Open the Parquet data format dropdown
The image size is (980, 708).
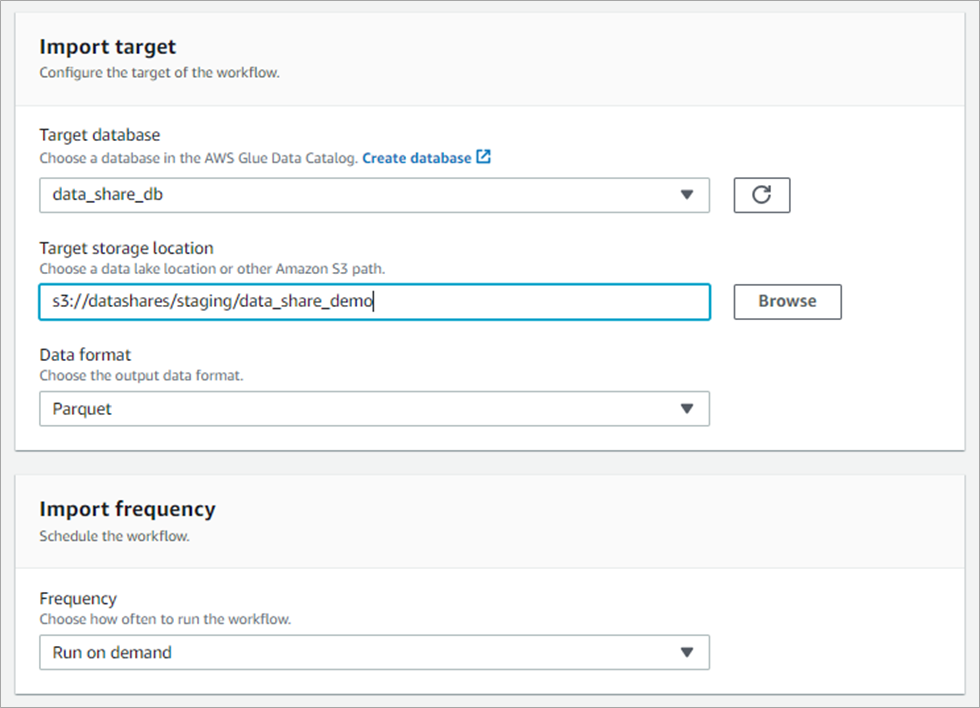pos(360,408)
